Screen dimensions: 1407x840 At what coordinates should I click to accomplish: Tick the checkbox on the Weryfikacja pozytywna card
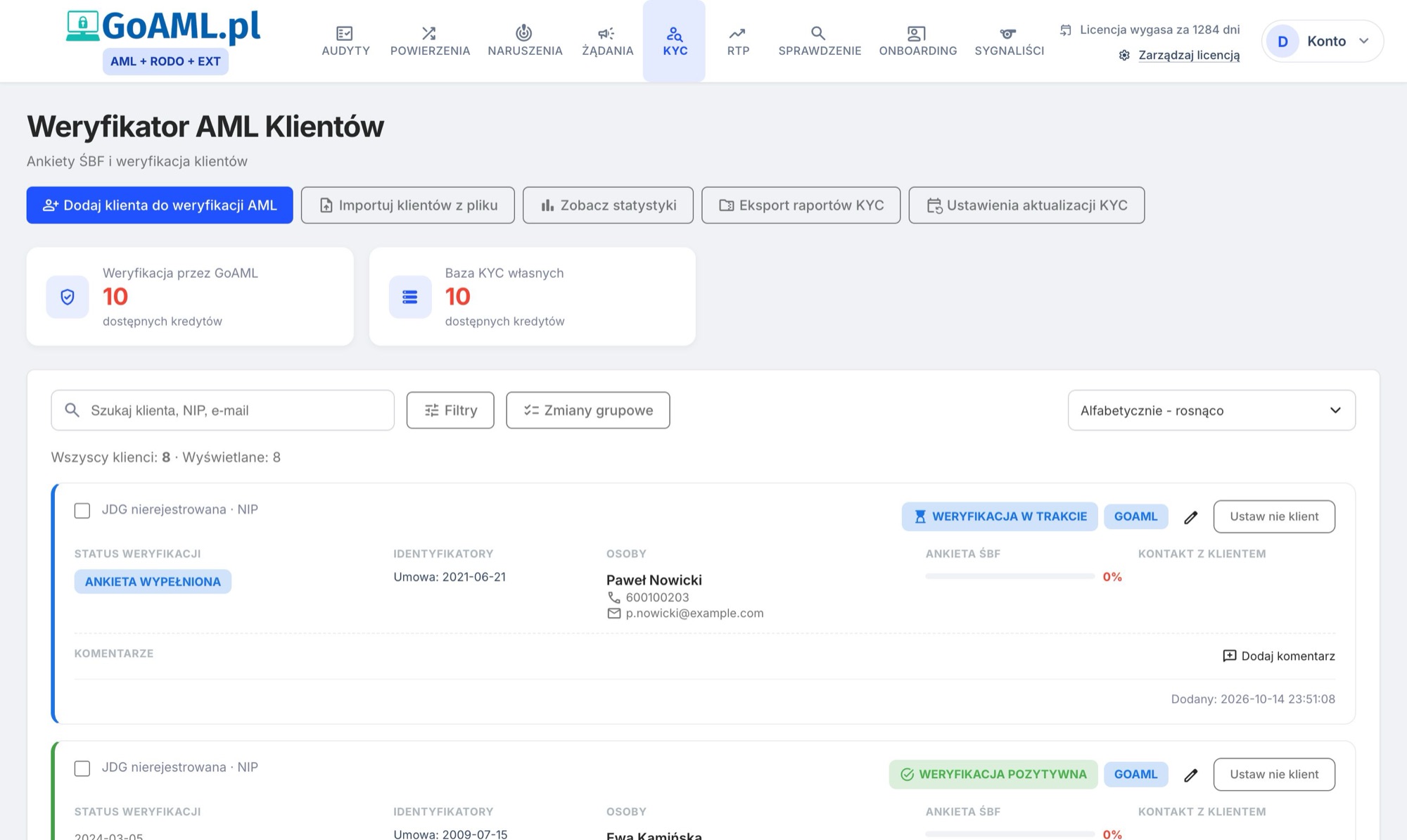click(x=82, y=768)
